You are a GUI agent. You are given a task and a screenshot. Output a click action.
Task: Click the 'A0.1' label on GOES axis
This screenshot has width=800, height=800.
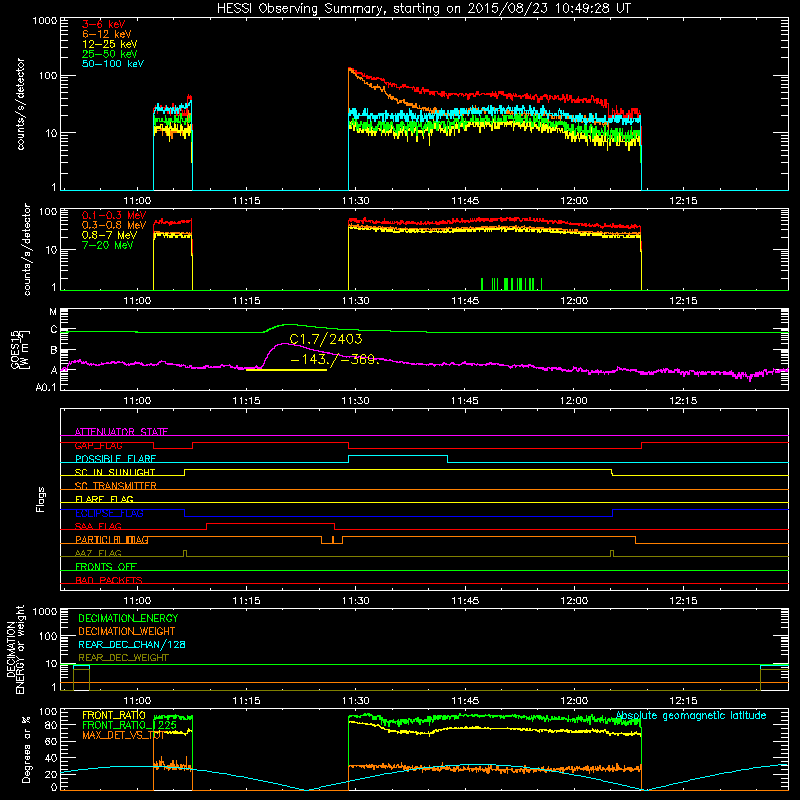pos(46,387)
